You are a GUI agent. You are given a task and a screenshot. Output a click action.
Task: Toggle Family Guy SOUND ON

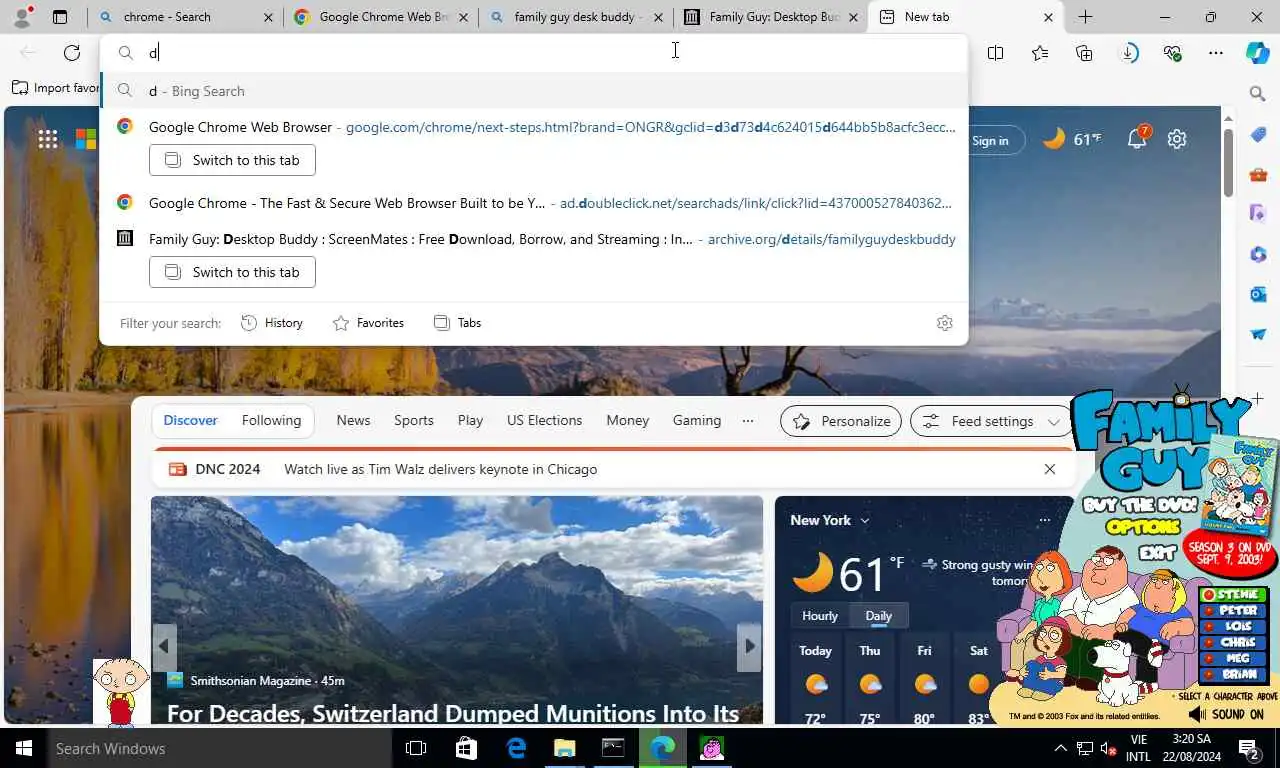pos(1228,714)
